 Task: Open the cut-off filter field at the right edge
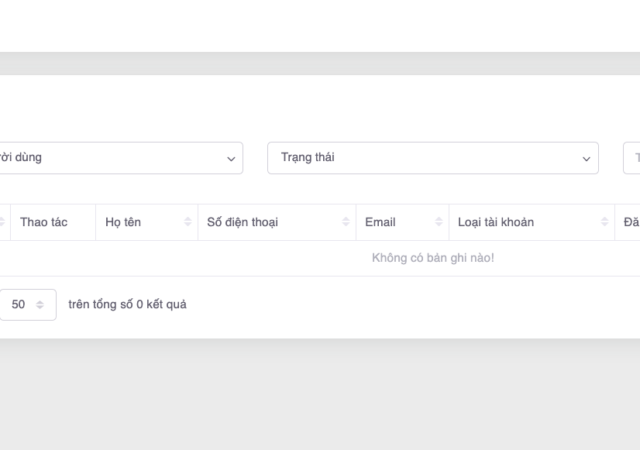(632, 158)
